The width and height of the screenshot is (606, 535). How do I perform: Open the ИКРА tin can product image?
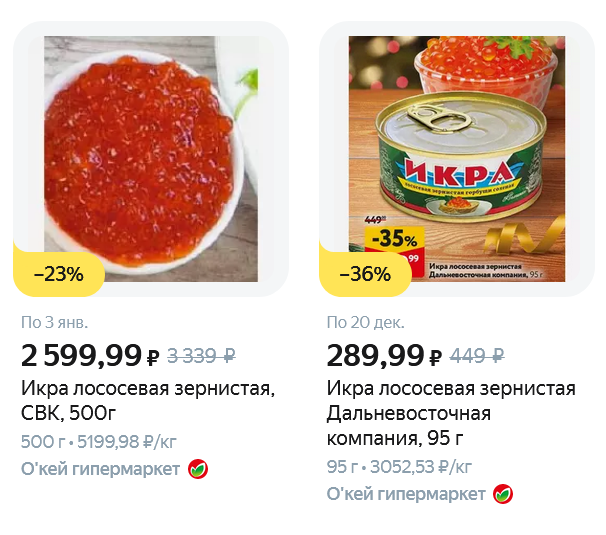457,159
